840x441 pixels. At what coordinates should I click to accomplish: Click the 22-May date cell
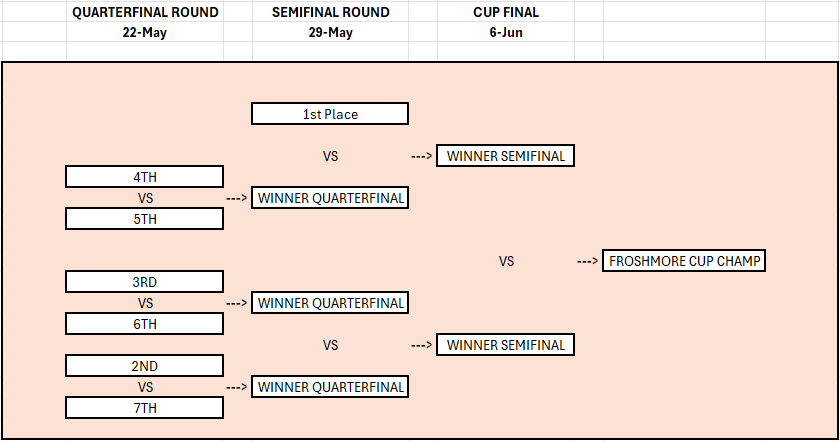[x=144, y=32]
